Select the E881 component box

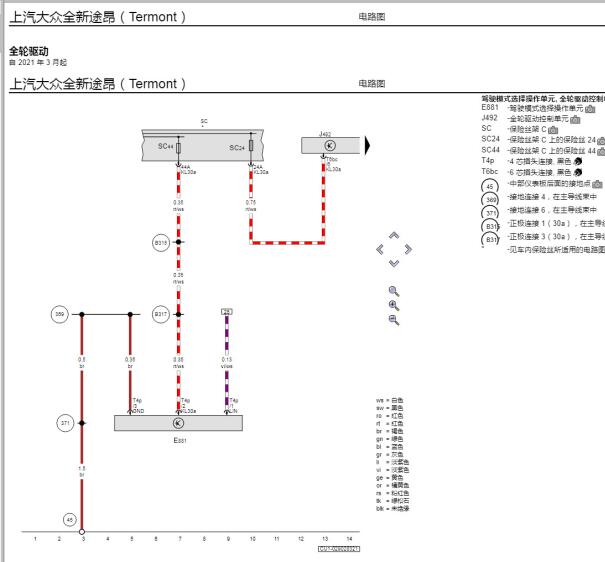(x=178, y=423)
